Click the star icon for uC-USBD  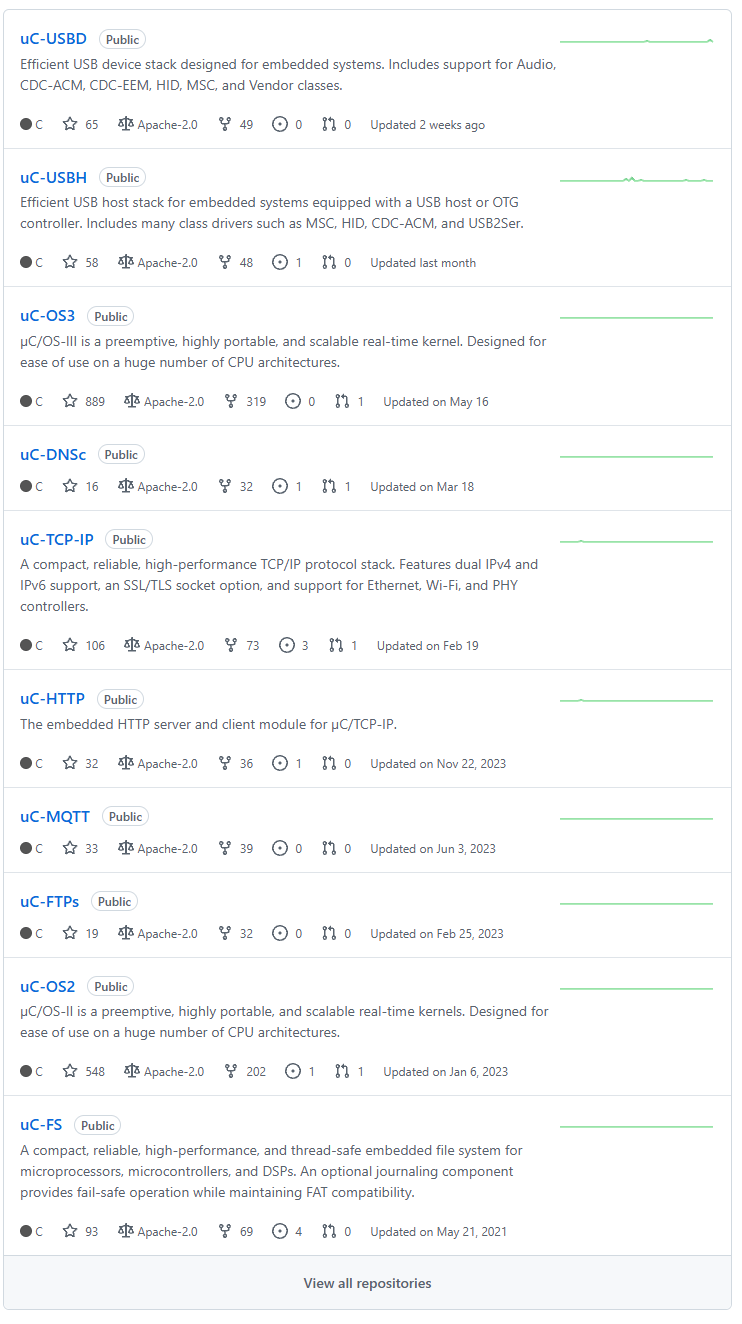pos(70,125)
